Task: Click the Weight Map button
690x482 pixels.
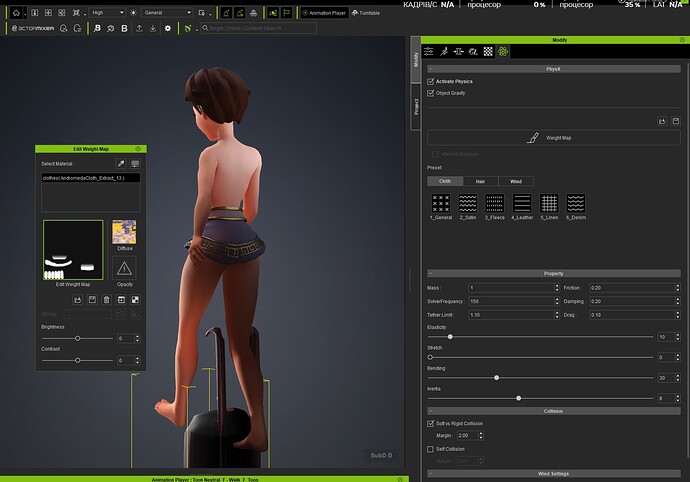Action: click(554, 138)
